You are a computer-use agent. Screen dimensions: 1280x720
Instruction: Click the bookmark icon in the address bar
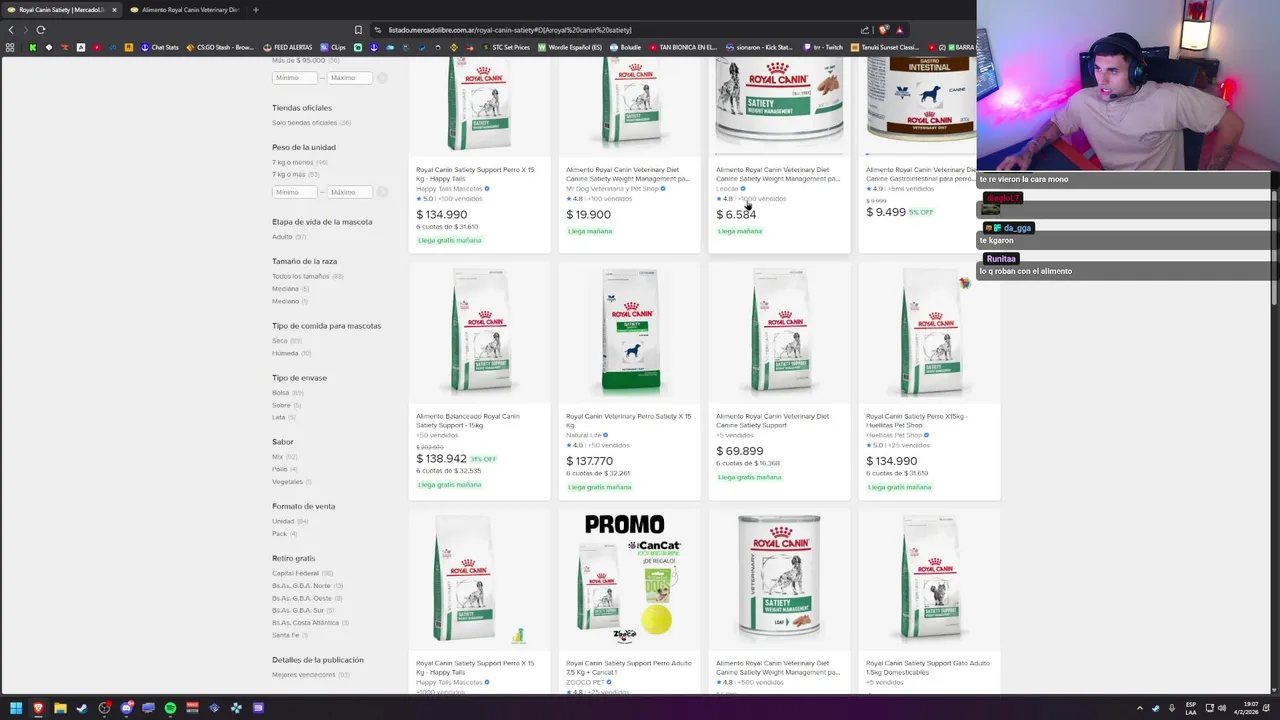[358, 30]
